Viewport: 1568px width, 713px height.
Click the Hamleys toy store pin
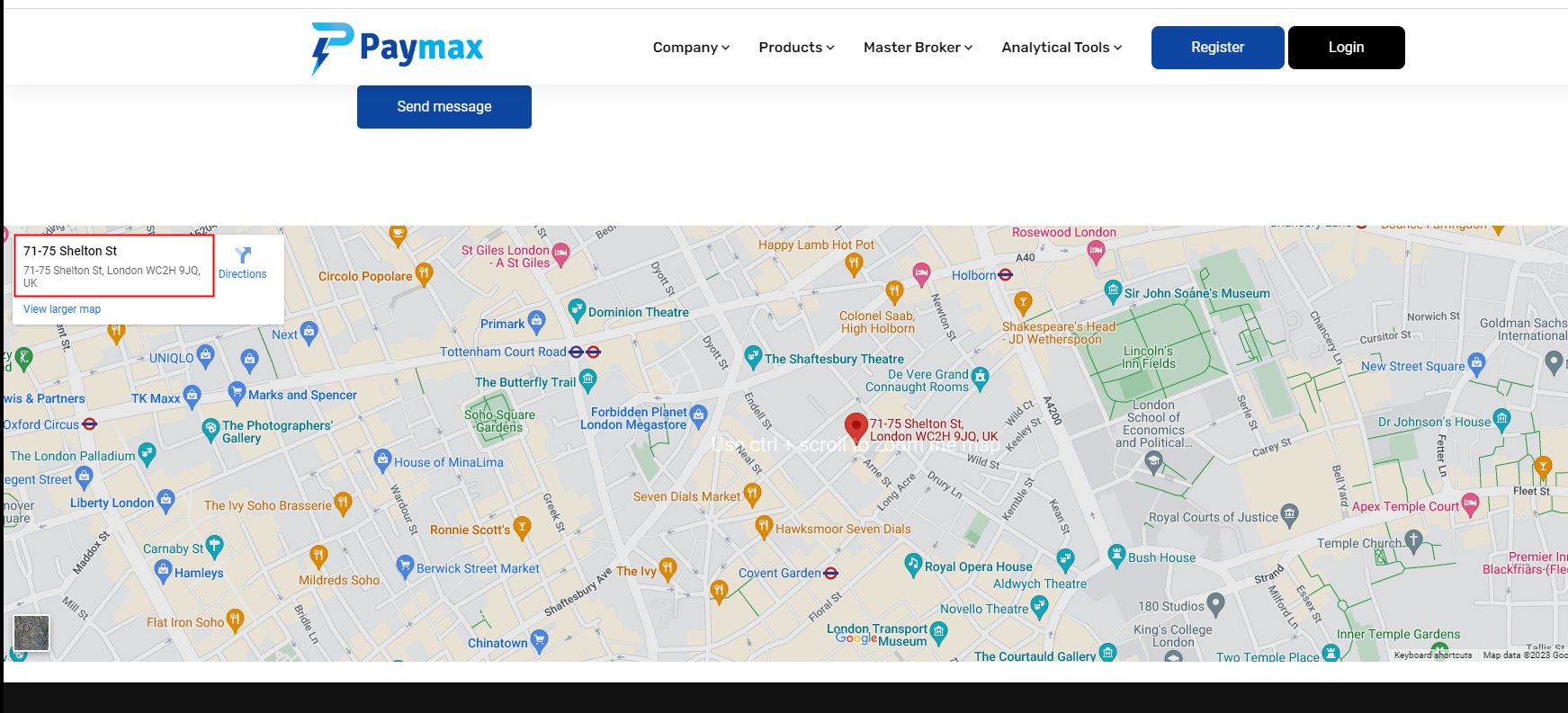[x=163, y=570]
